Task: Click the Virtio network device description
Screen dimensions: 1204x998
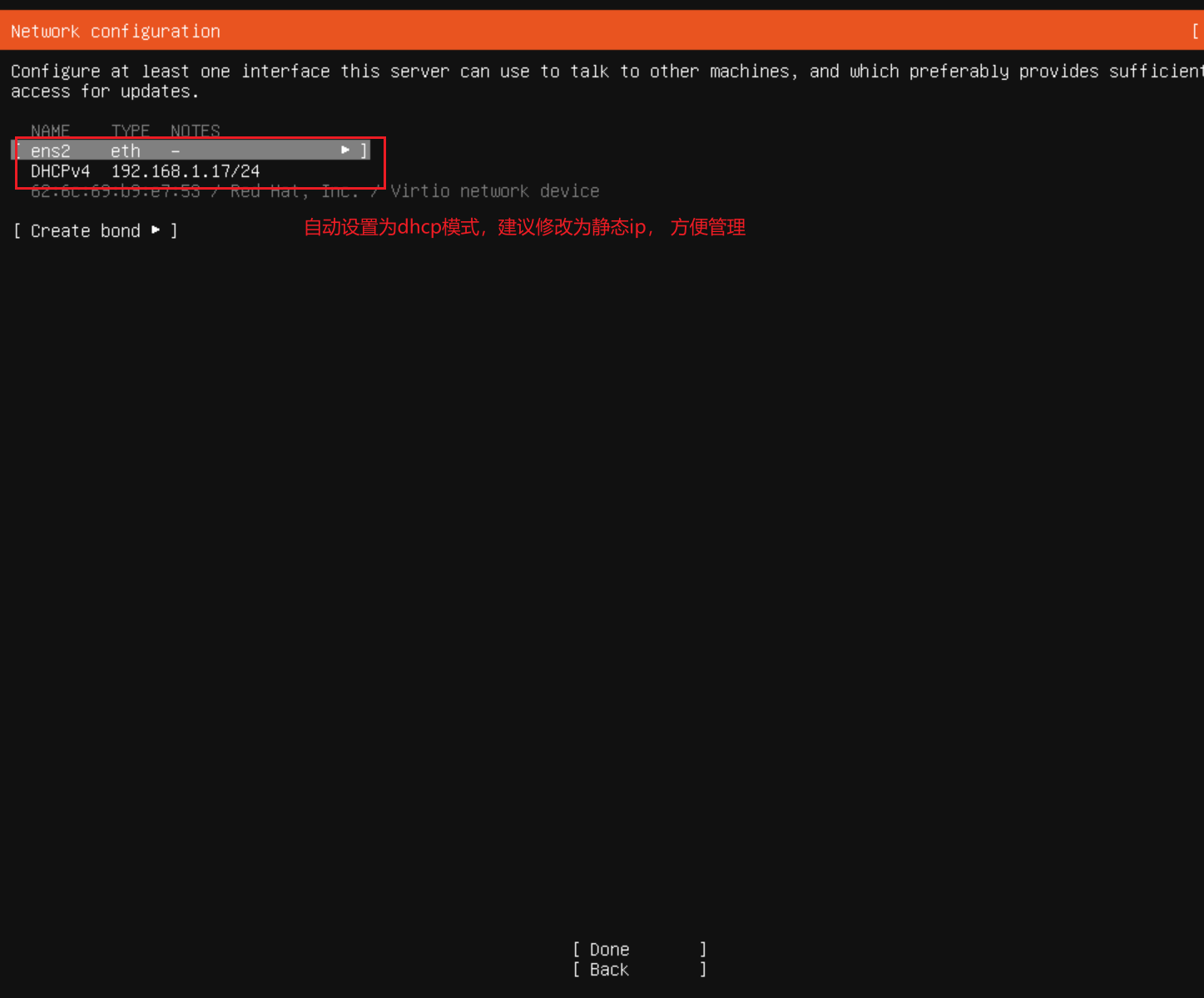Action: pyautogui.click(x=495, y=191)
